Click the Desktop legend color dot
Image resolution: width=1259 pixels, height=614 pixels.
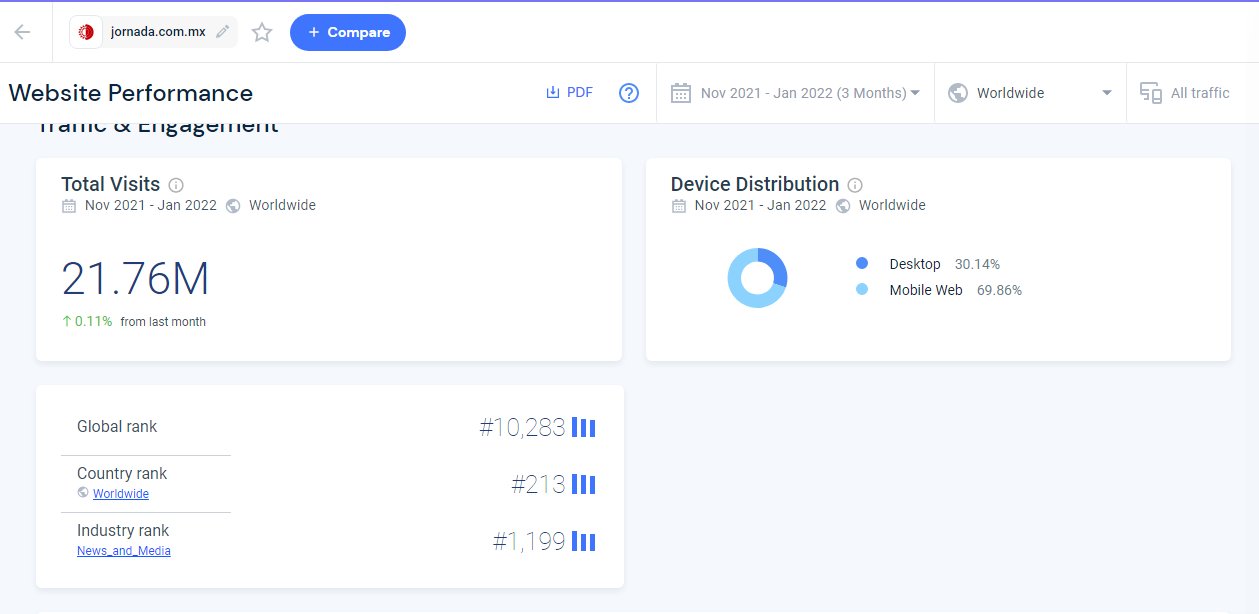(x=862, y=264)
